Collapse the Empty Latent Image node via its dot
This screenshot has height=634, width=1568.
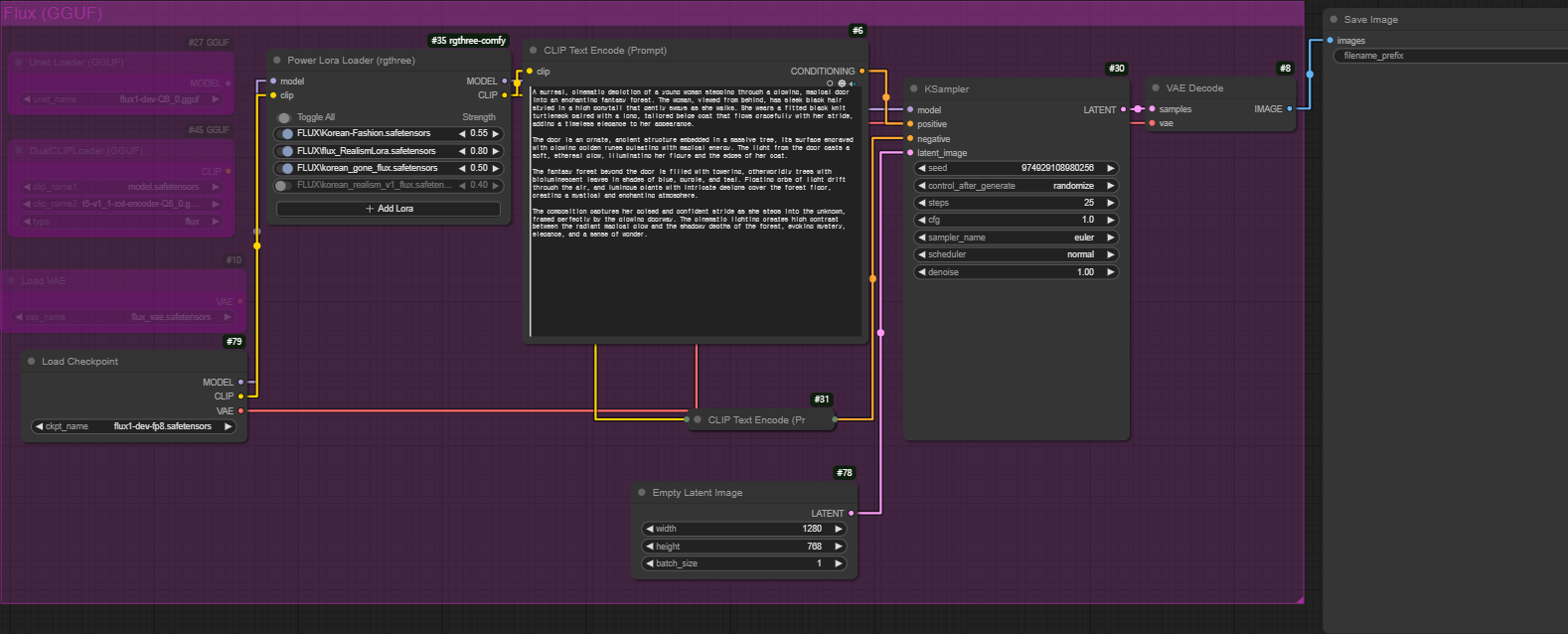pos(642,492)
